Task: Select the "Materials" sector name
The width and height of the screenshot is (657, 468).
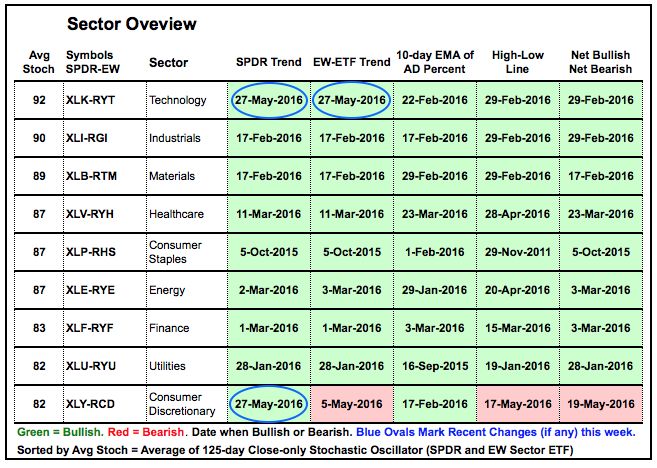Action: 172,176
